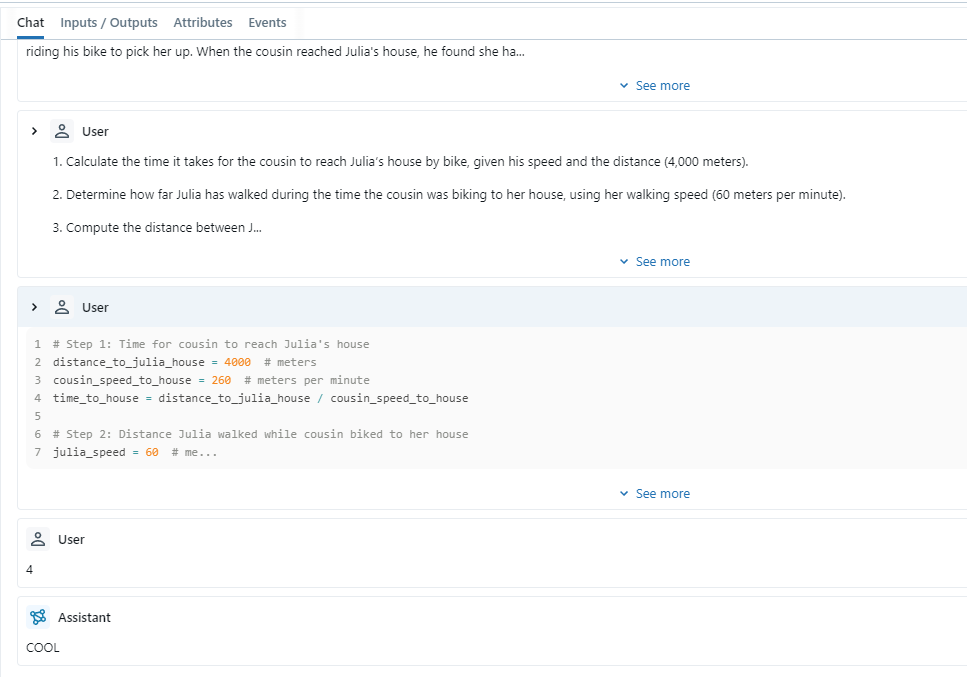Select the Chat tab

point(29,22)
